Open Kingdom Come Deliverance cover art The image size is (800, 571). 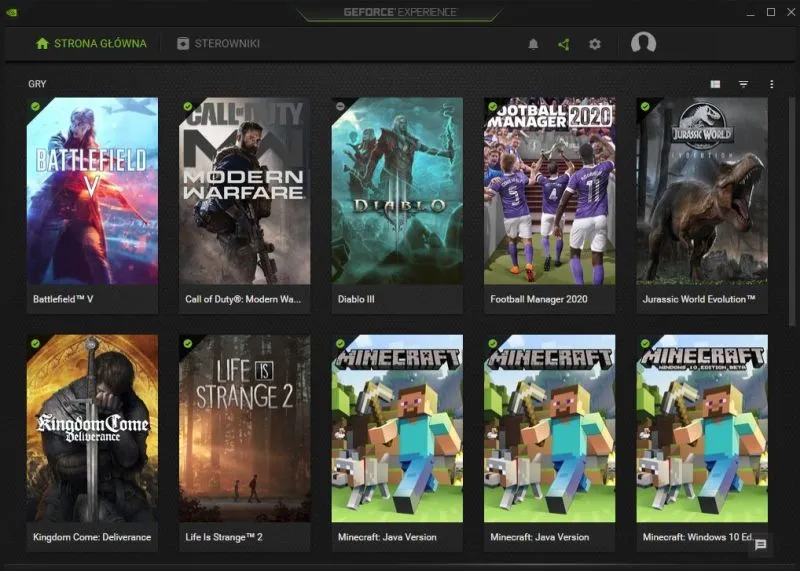92,428
